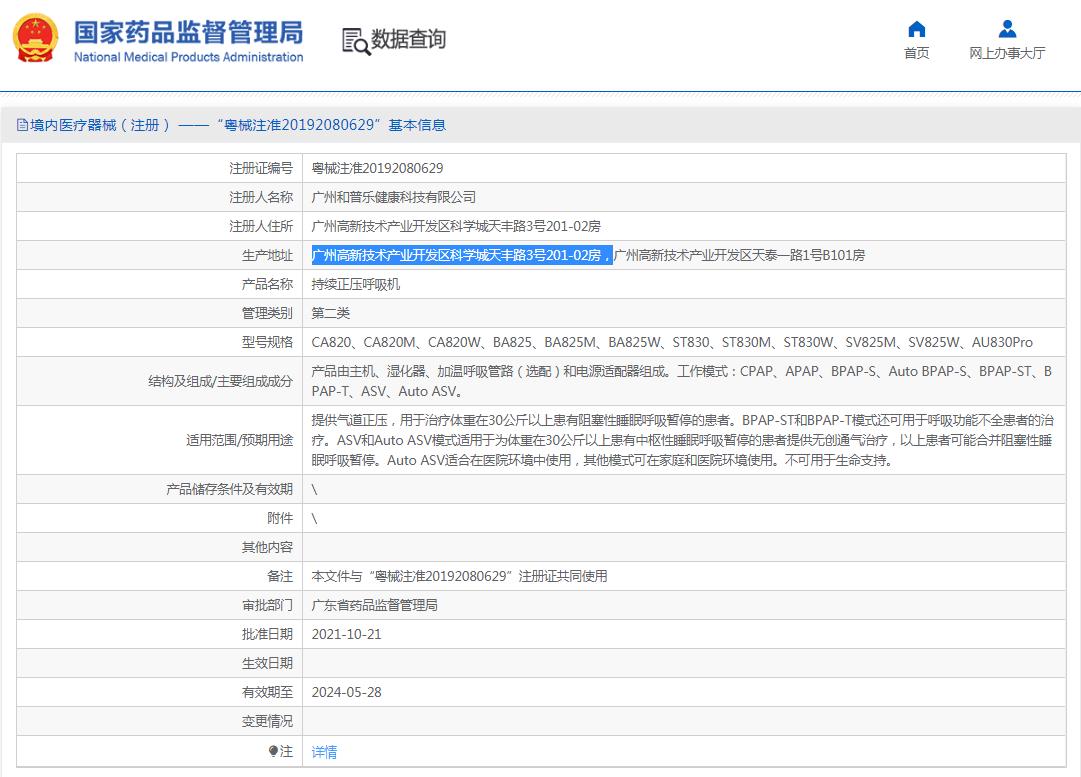Click the 审批部门 label
The height and width of the screenshot is (777, 1081).
(267, 605)
